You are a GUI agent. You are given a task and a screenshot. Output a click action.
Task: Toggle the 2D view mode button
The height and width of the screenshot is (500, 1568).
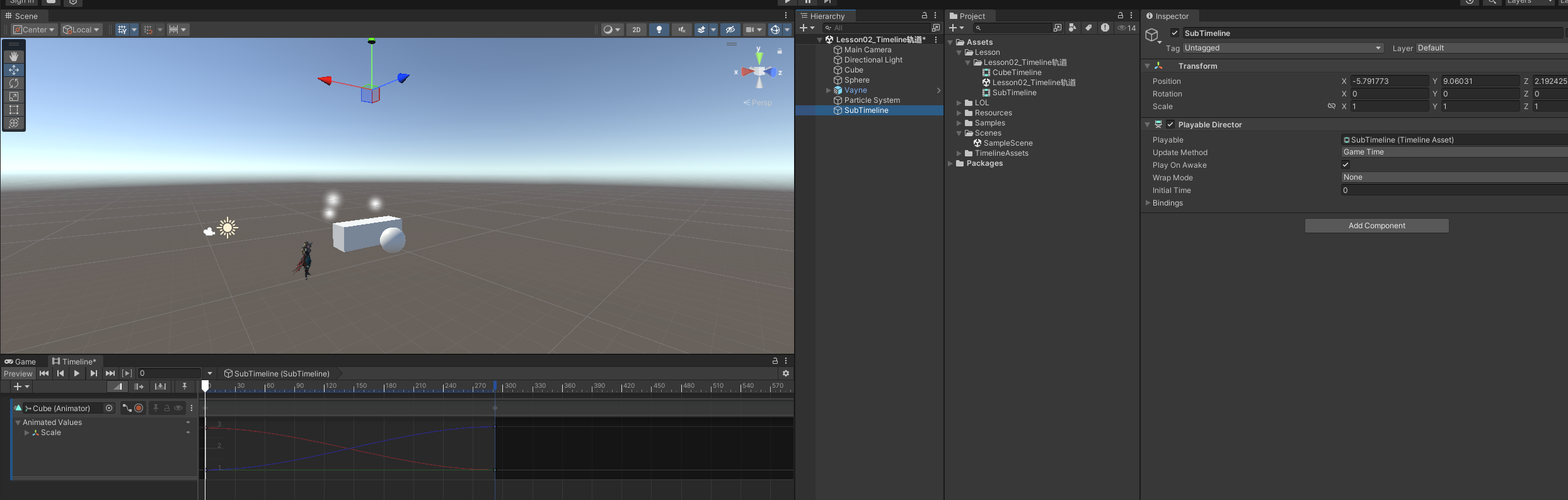point(637,30)
